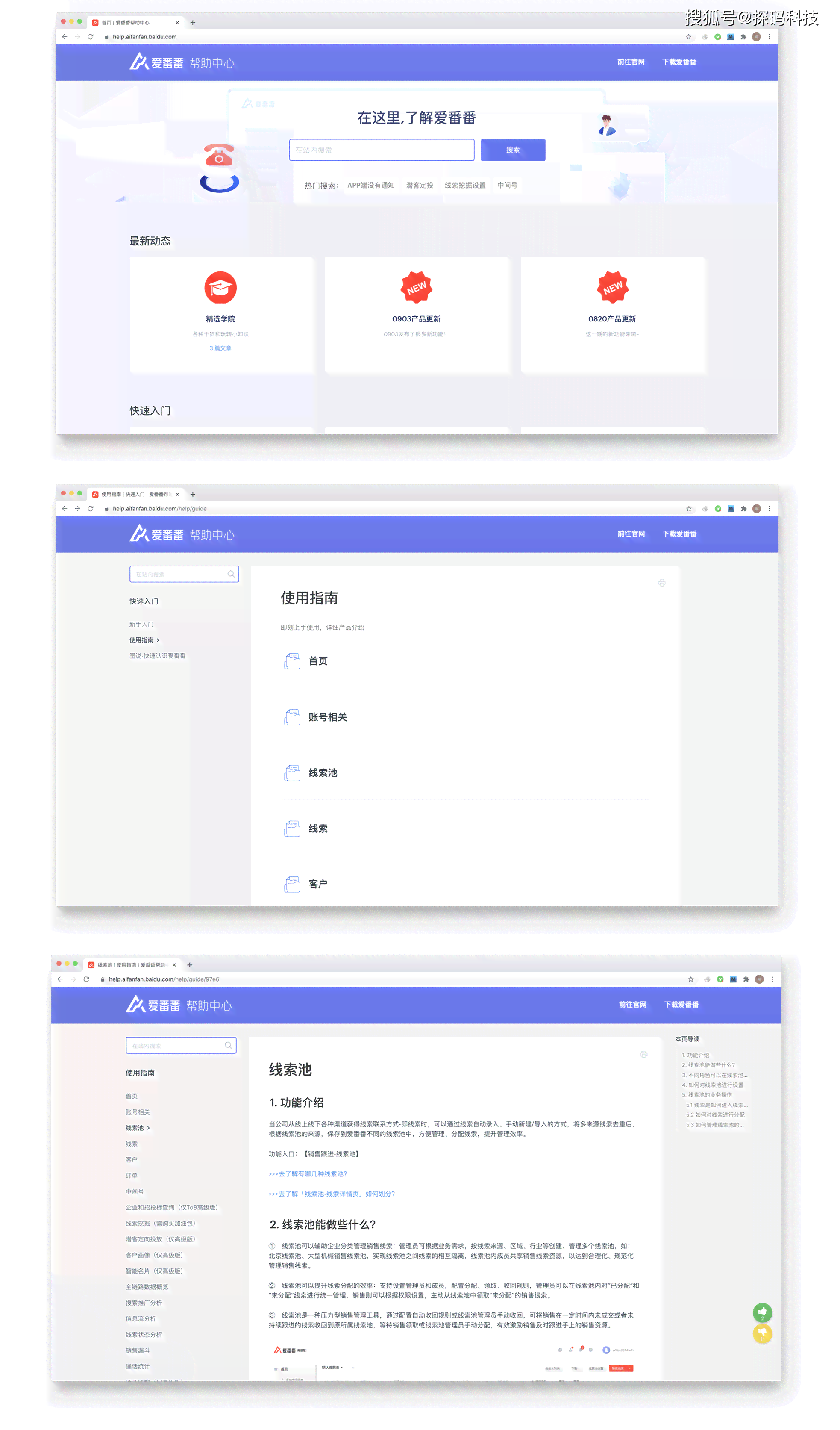Image resolution: width=840 pixels, height=1430 pixels.
Task: Select 搜索推广分析 in the sidebar
Action: (144, 1303)
